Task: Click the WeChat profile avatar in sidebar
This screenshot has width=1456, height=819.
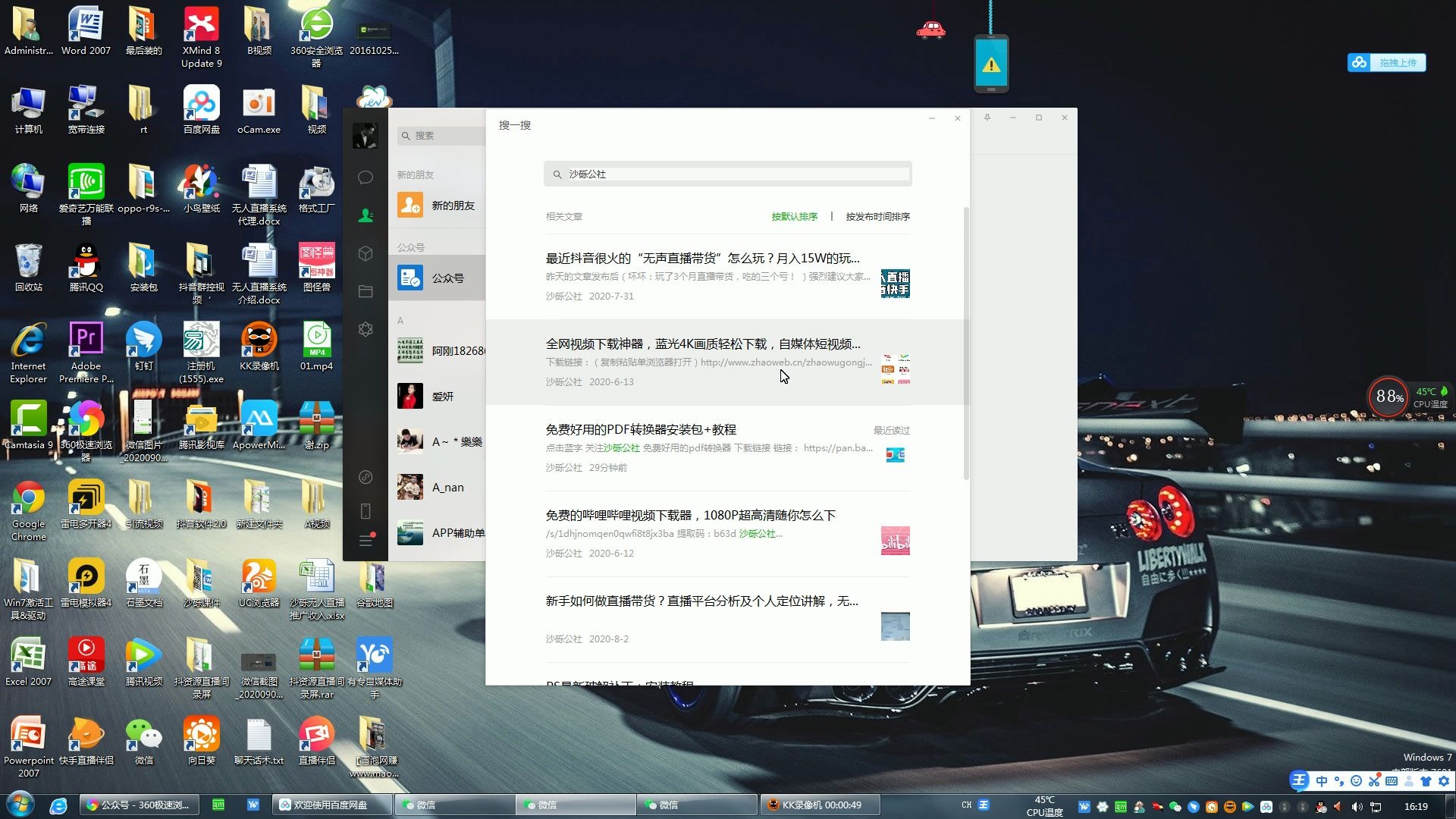Action: [366, 136]
